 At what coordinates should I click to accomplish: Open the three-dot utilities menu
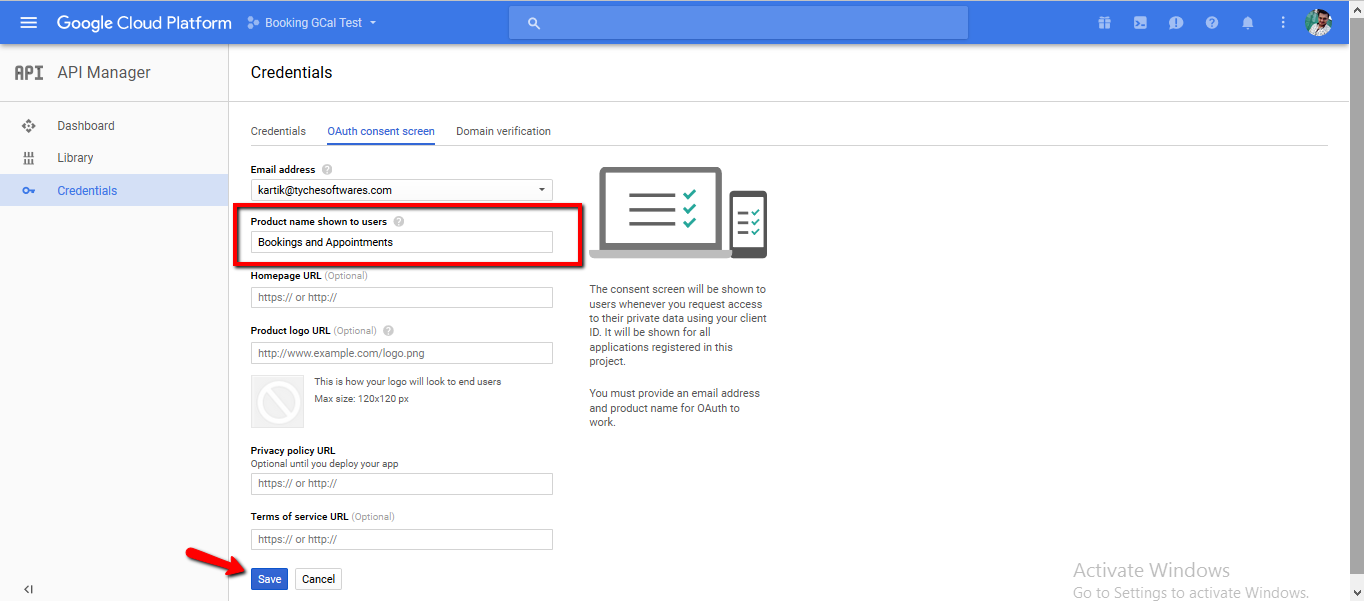(1283, 23)
